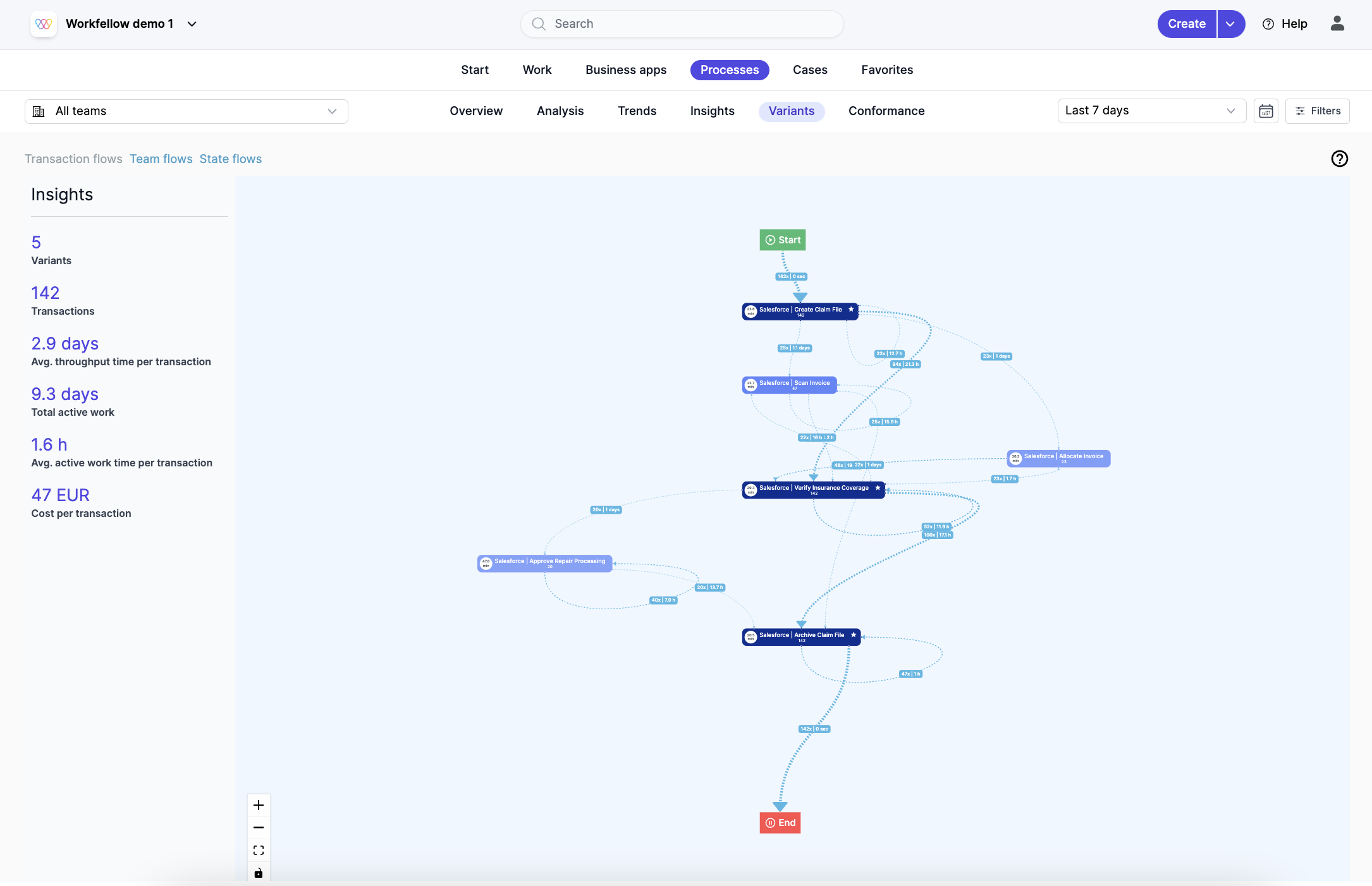This screenshot has width=1372, height=886.
Task: Click the 2.9 days throughput time value
Action: click(x=65, y=344)
